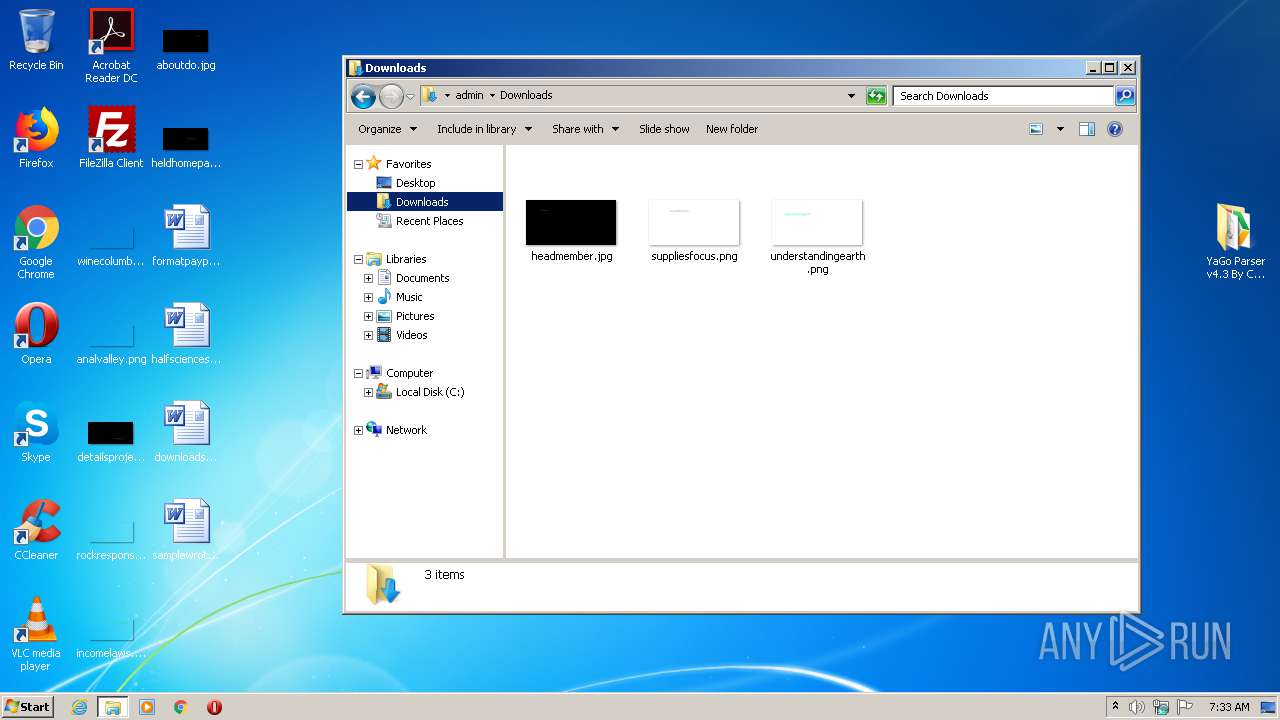
Task: Select the Computer node in tree
Action: tap(409, 373)
